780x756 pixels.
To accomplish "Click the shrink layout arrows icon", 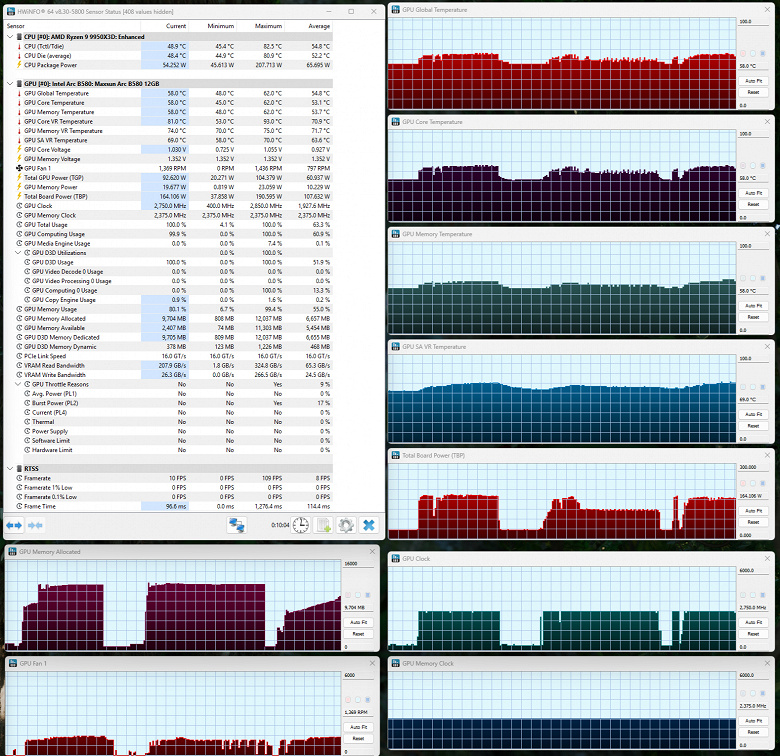I will click(x=35, y=525).
